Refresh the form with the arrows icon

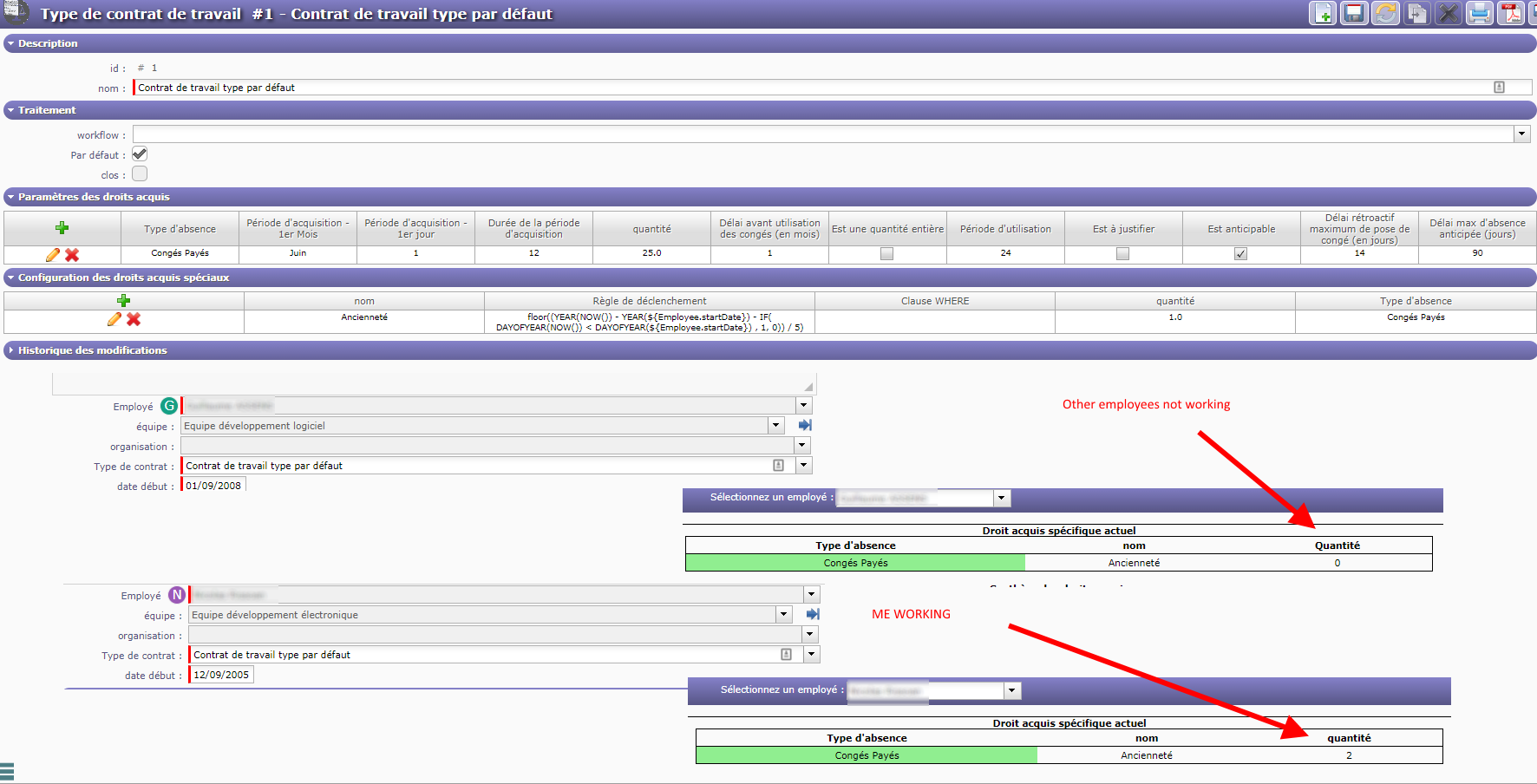[x=1385, y=14]
